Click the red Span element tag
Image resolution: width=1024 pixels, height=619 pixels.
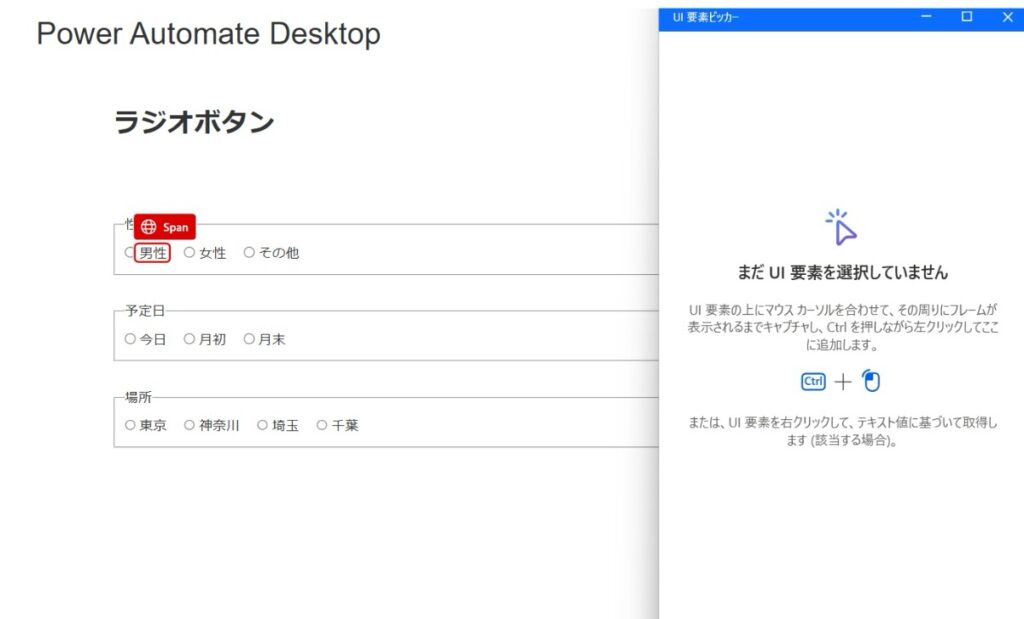(165, 227)
